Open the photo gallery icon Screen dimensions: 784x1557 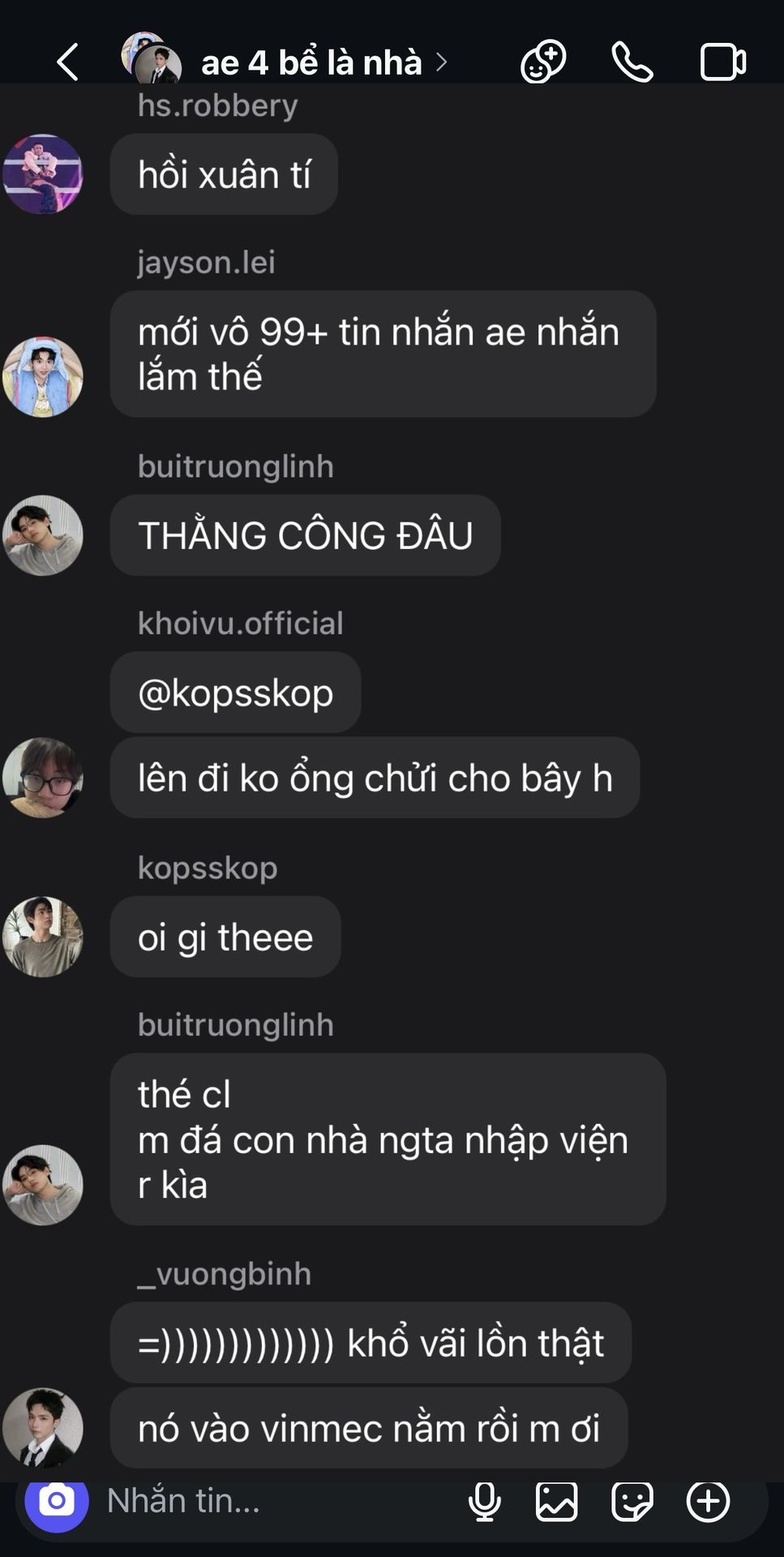[557, 1501]
